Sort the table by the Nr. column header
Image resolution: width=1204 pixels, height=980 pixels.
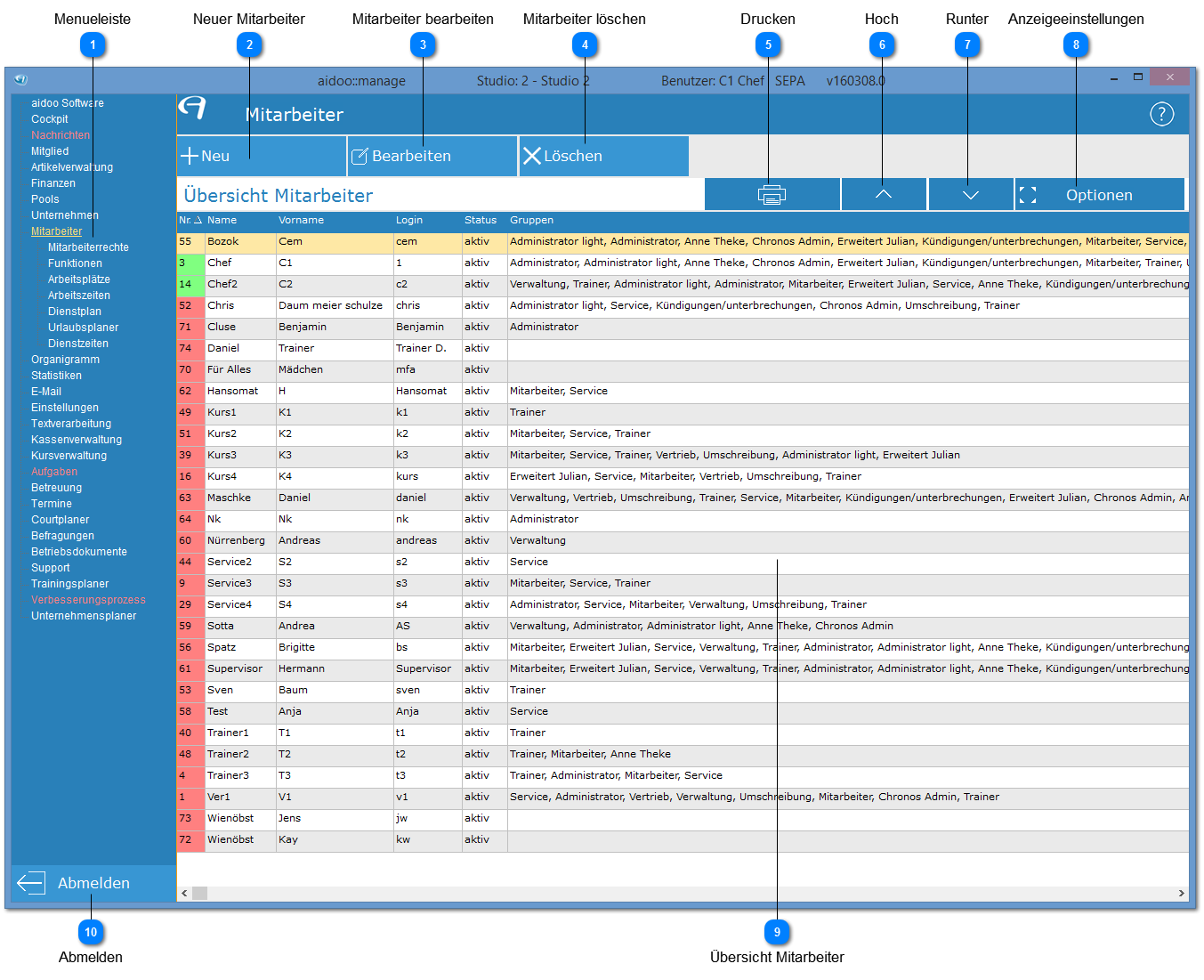[190, 220]
